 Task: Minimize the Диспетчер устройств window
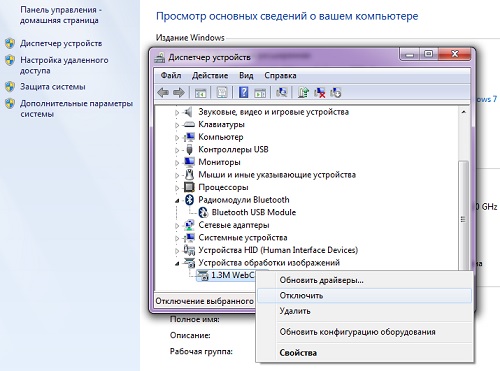(x=410, y=54)
